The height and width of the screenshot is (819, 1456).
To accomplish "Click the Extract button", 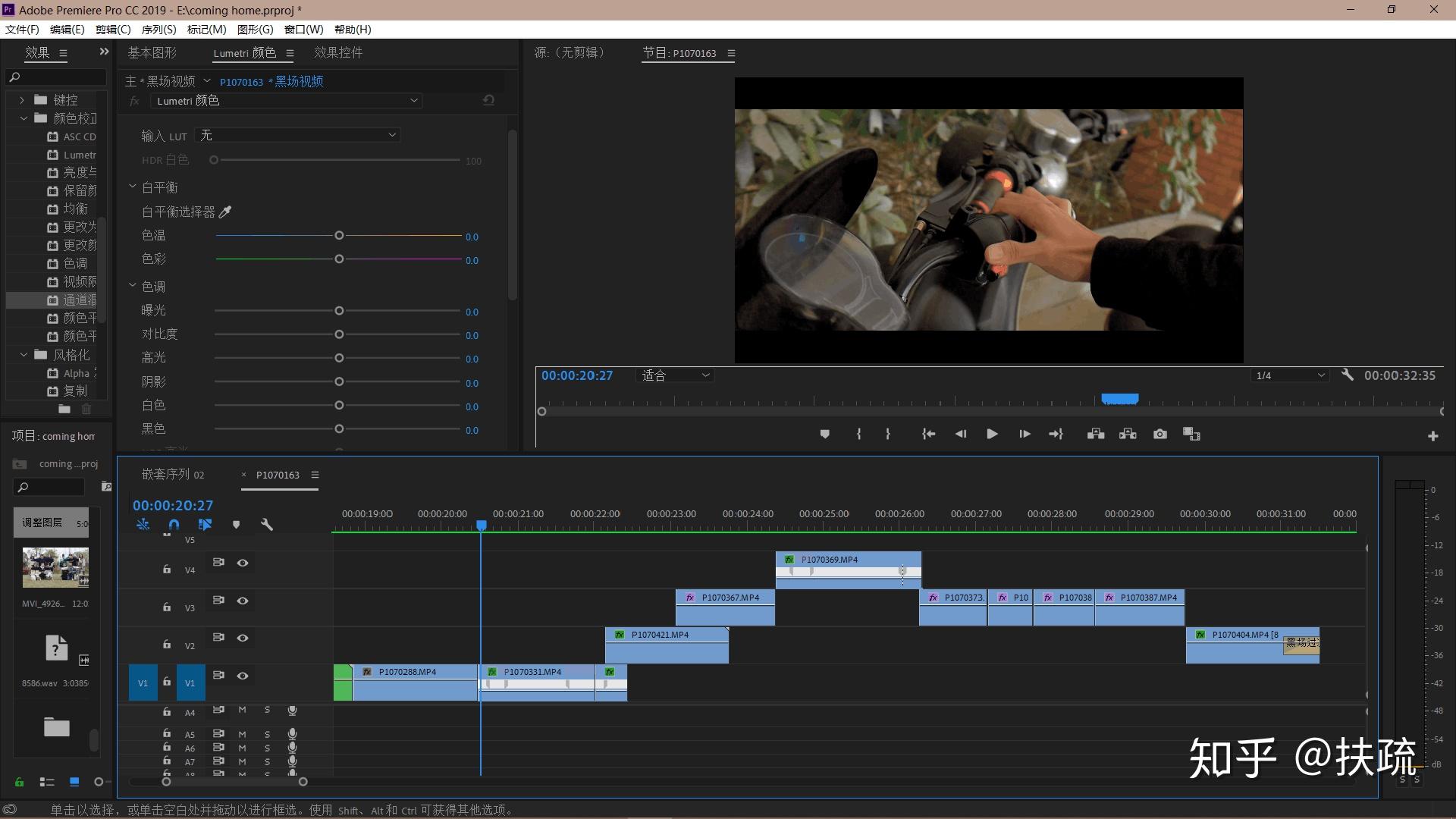I will pos(1128,435).
